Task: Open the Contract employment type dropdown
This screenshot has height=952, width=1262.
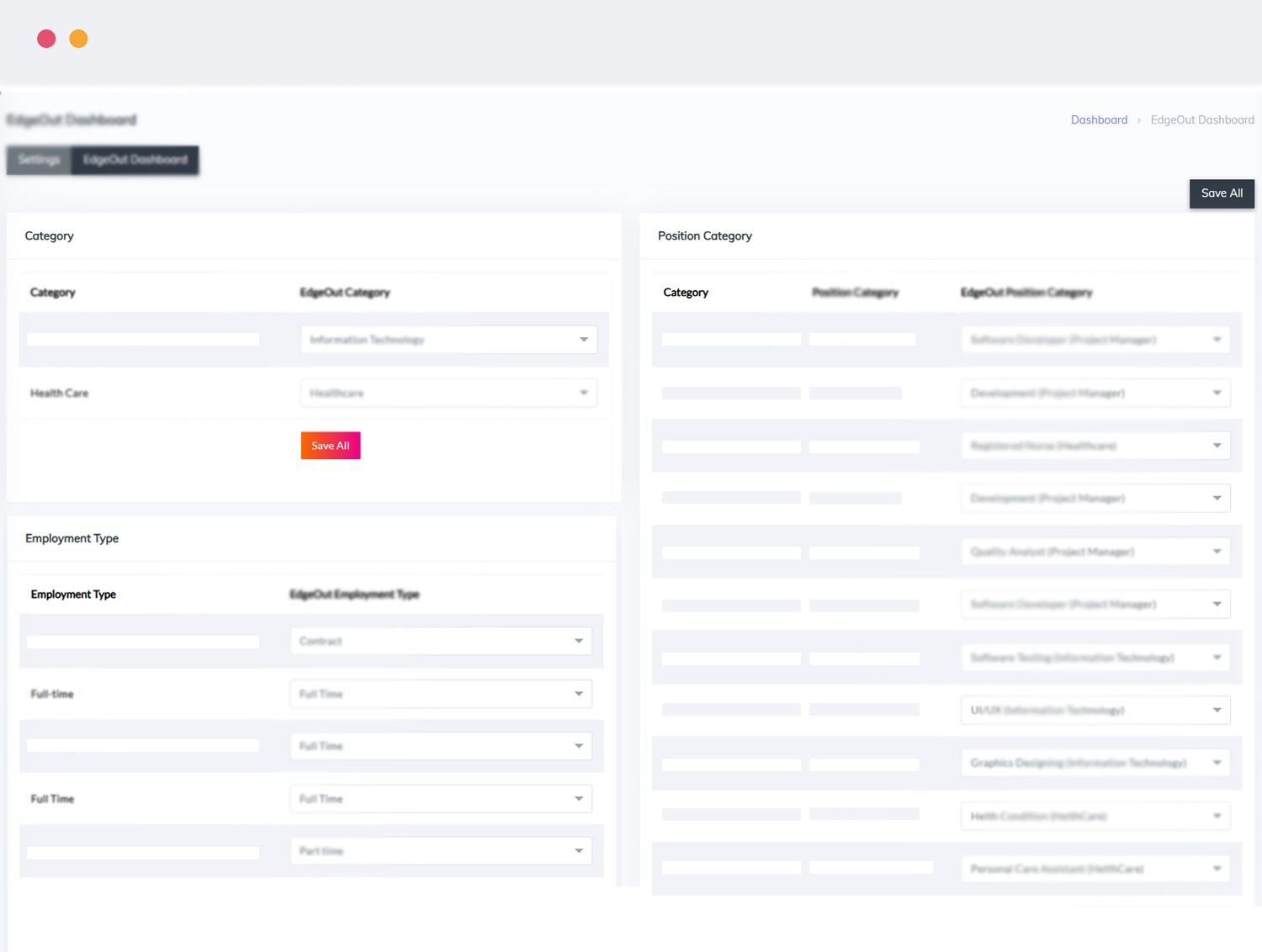Action: click(441, 641)
